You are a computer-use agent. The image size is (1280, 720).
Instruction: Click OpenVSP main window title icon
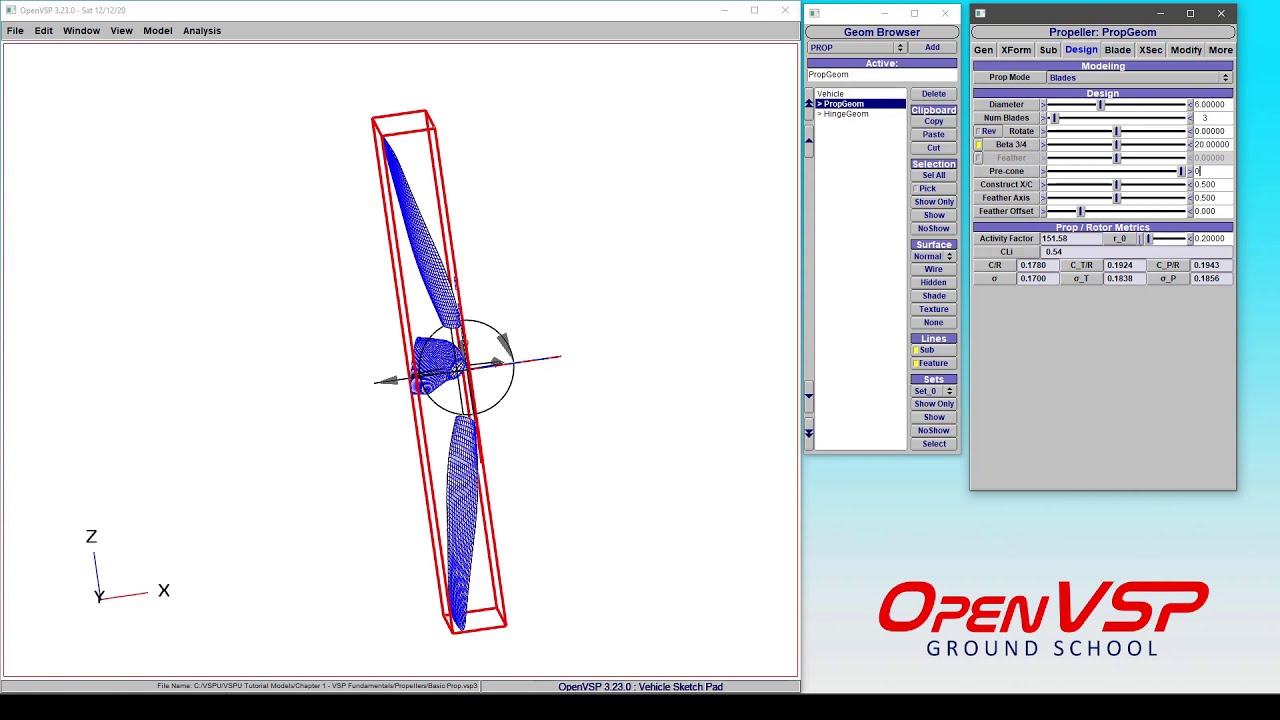pyautogui.click(x=11, y=10)
